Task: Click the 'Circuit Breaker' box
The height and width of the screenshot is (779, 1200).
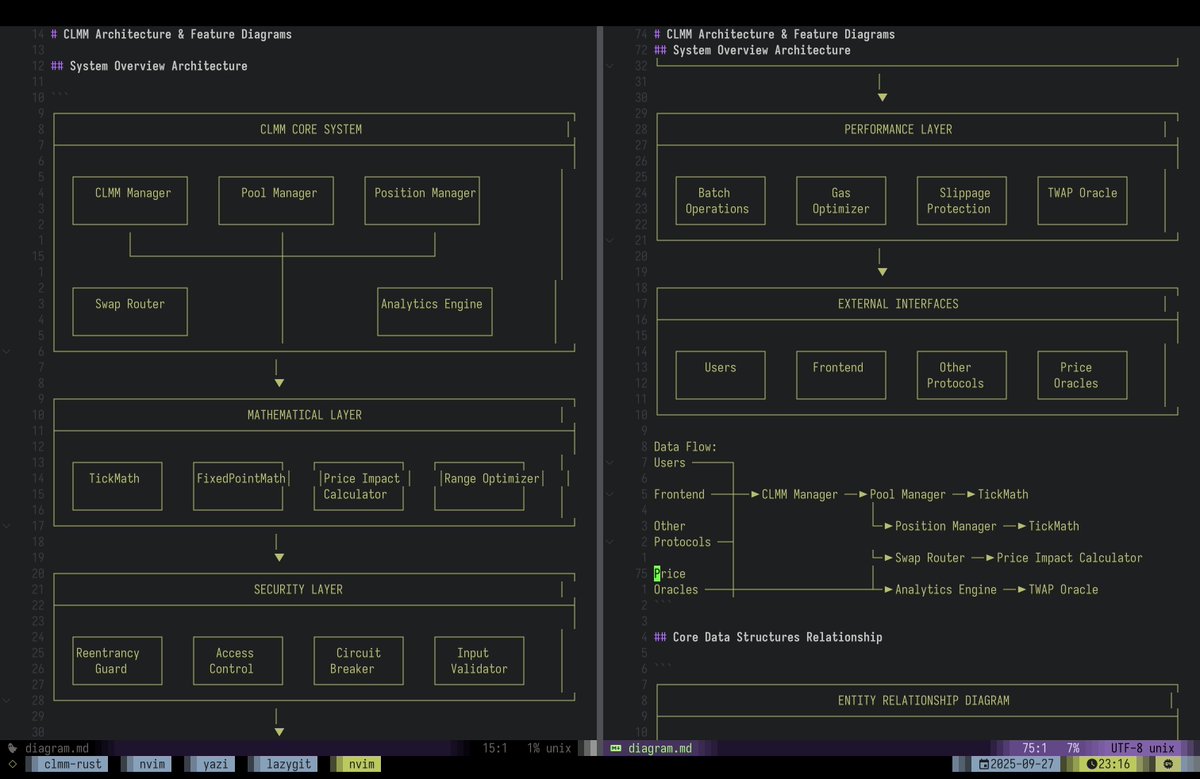Action: coord(359,660)
